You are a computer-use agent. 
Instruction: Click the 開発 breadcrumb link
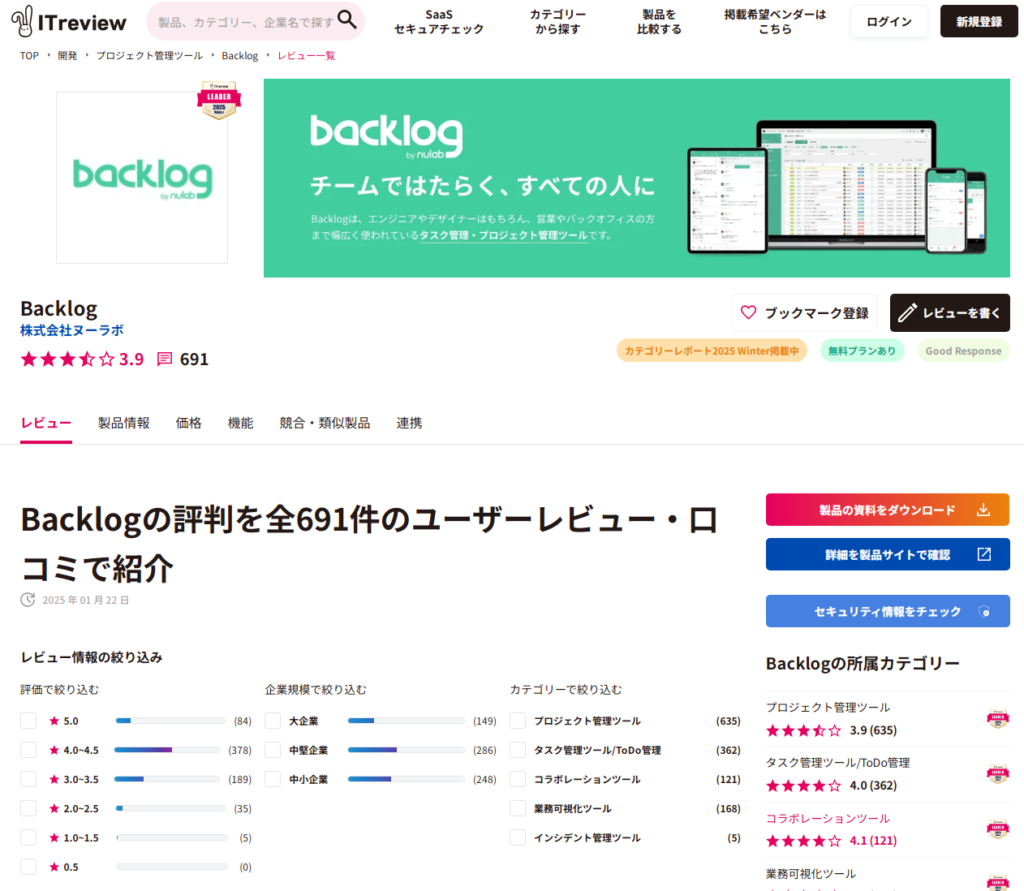pos(67,56)
